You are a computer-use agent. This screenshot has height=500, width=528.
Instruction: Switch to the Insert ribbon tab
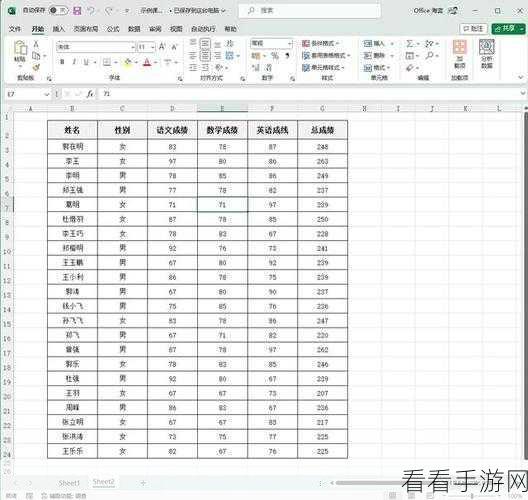[59, 29]
